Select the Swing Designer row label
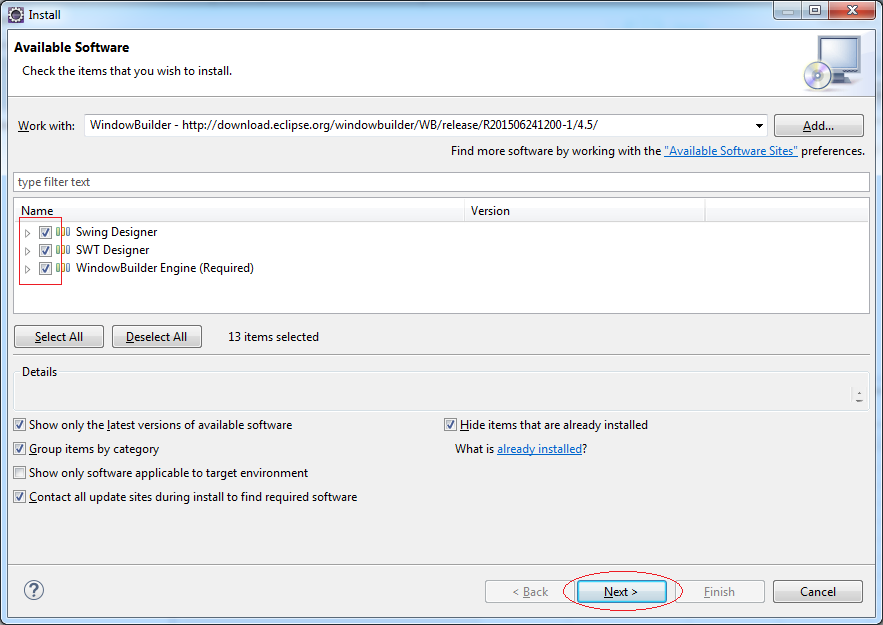This screenshot has width=883, height=625. point(117,232)
